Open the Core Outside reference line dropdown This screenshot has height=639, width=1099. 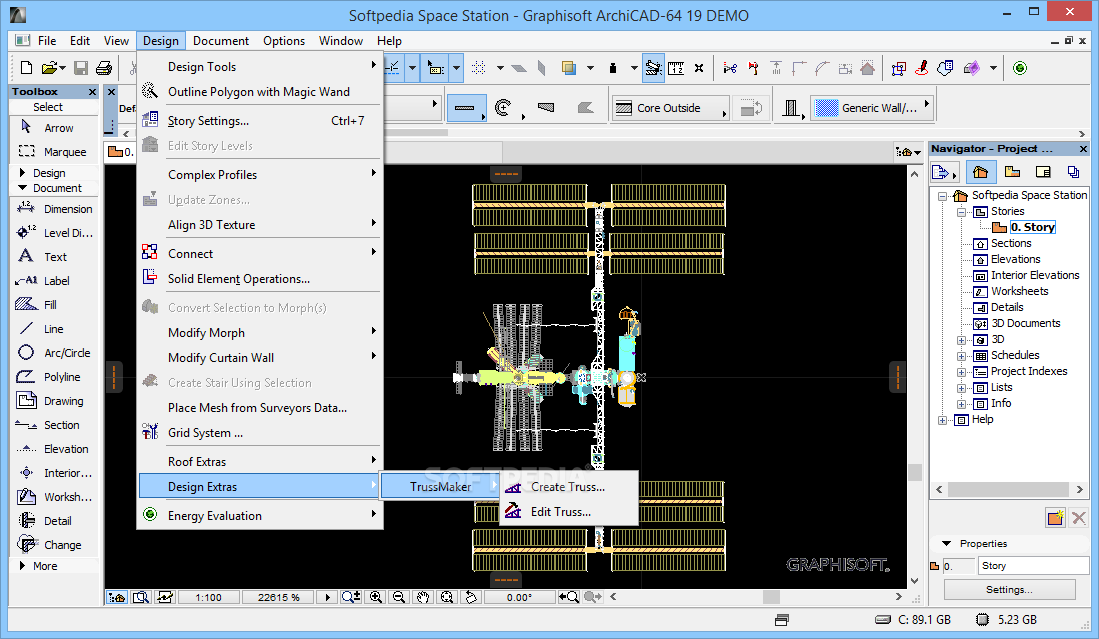(669, 108)
